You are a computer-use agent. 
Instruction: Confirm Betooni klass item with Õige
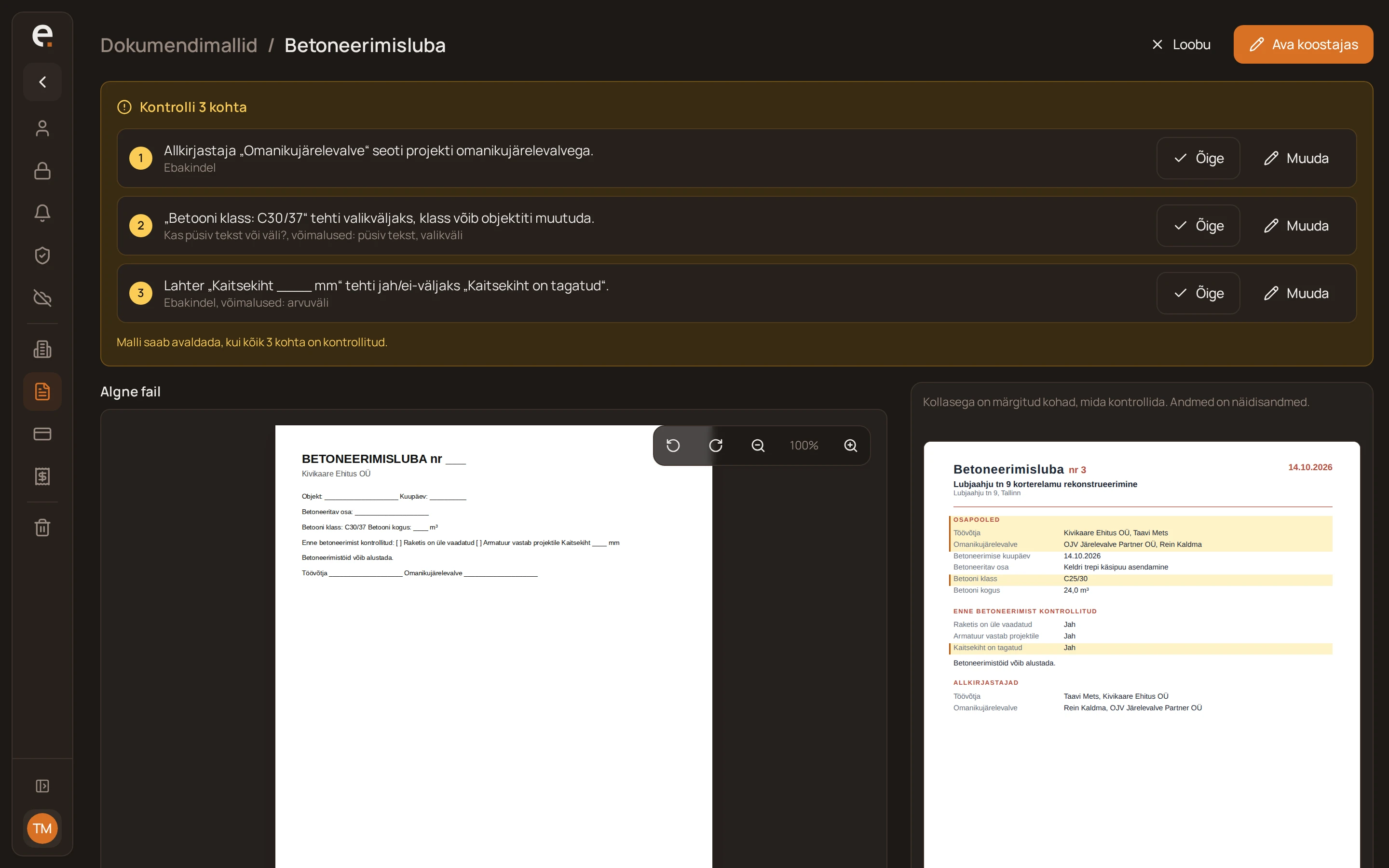[1198, 226]
